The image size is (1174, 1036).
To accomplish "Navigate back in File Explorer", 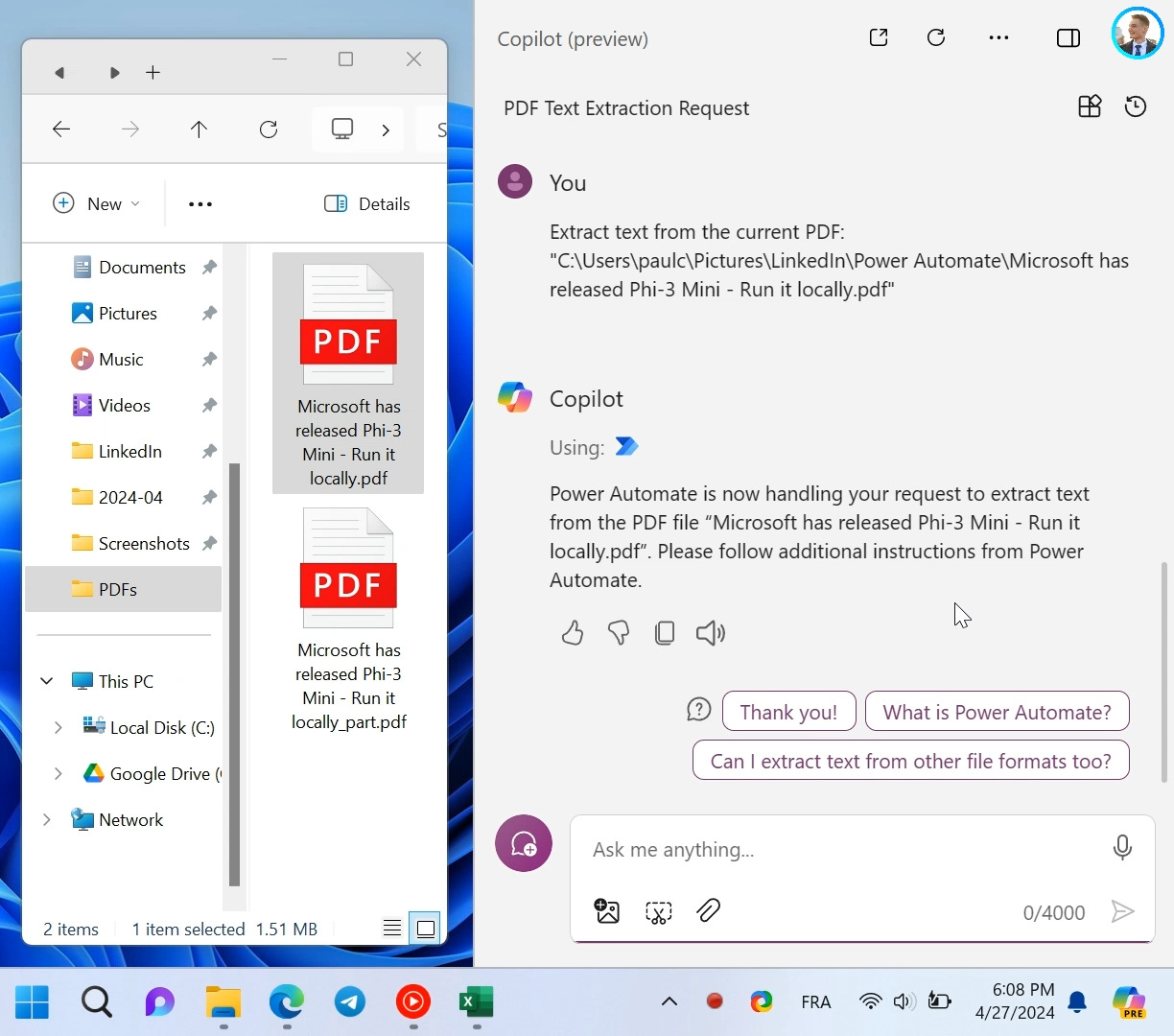I will point(61,129).
